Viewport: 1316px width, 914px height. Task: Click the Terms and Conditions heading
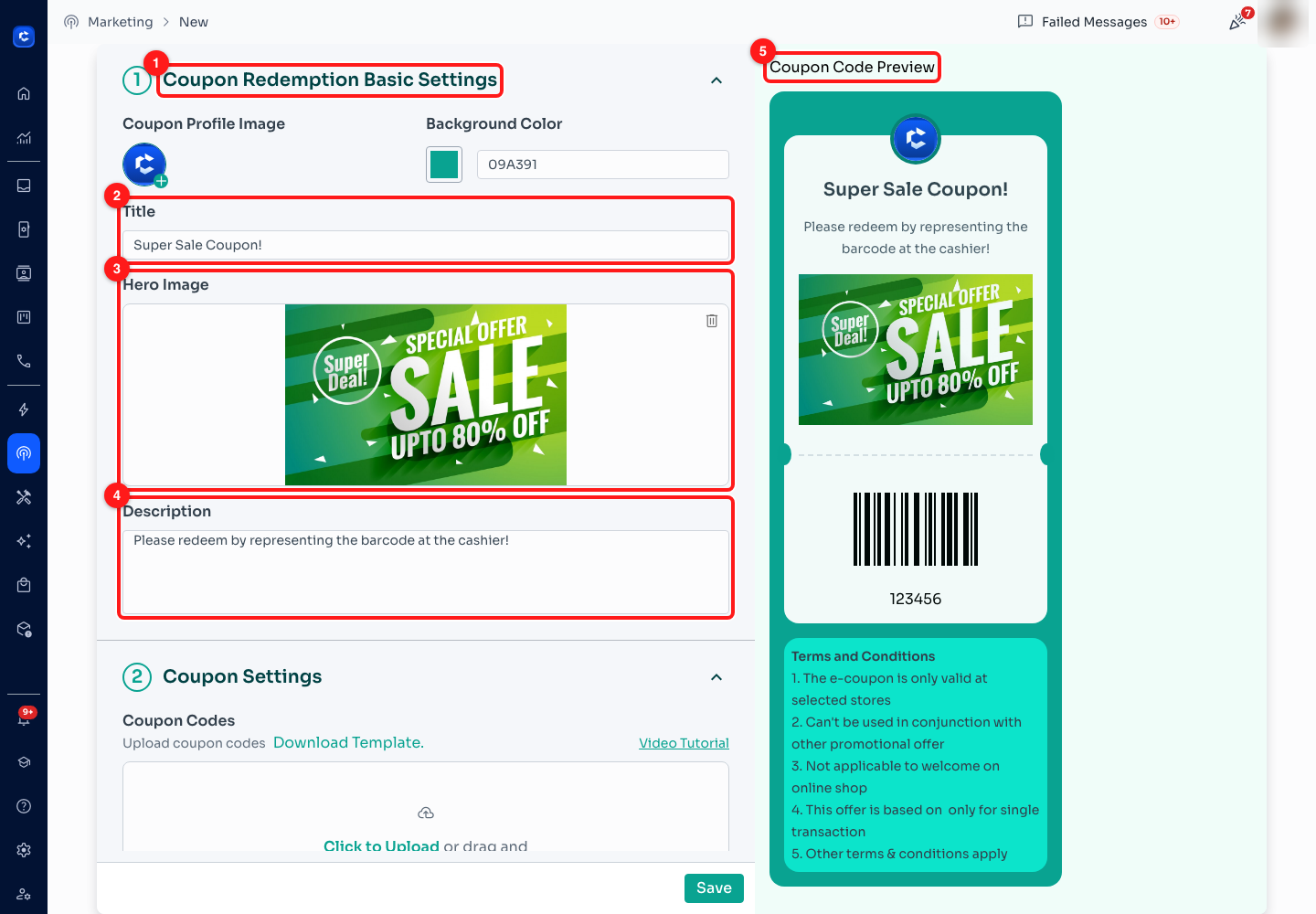click(x=863, y=656)
